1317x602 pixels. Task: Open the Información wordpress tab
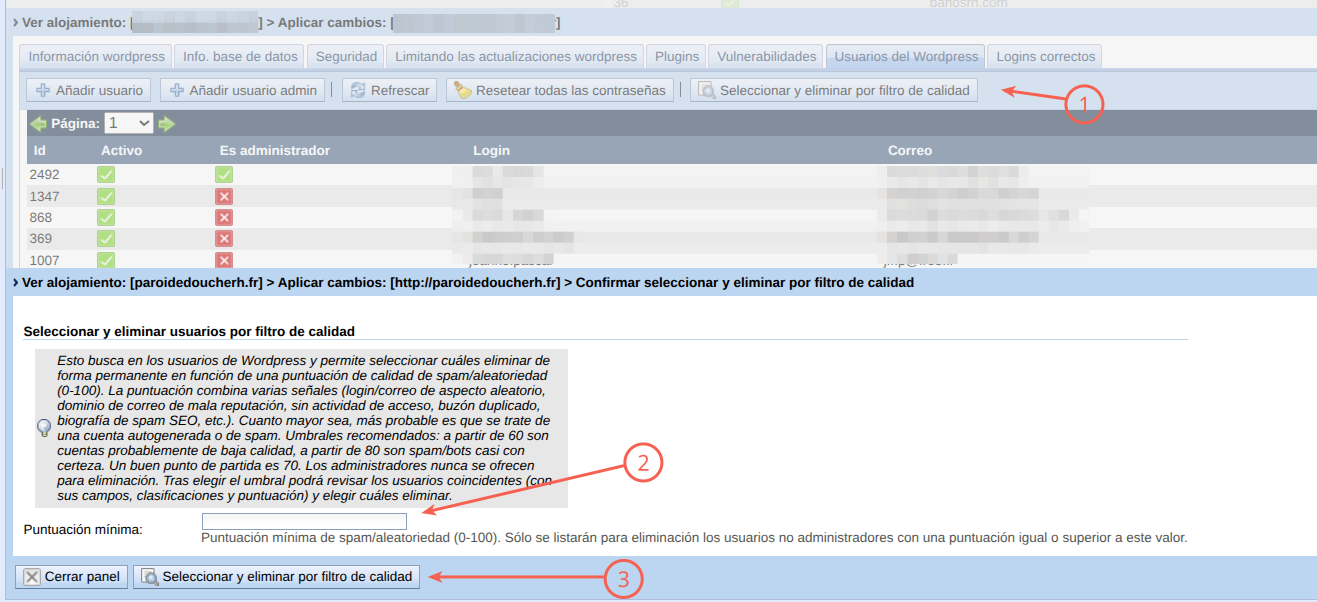click(x=95, y=56)
